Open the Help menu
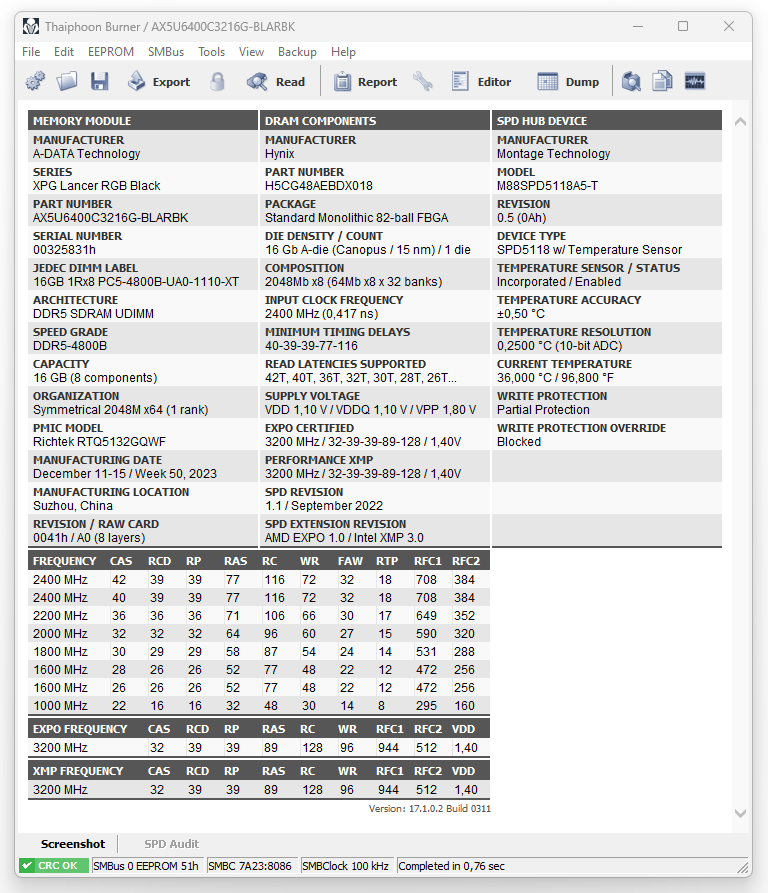The image size is (768, 893). tap(343, 52)
